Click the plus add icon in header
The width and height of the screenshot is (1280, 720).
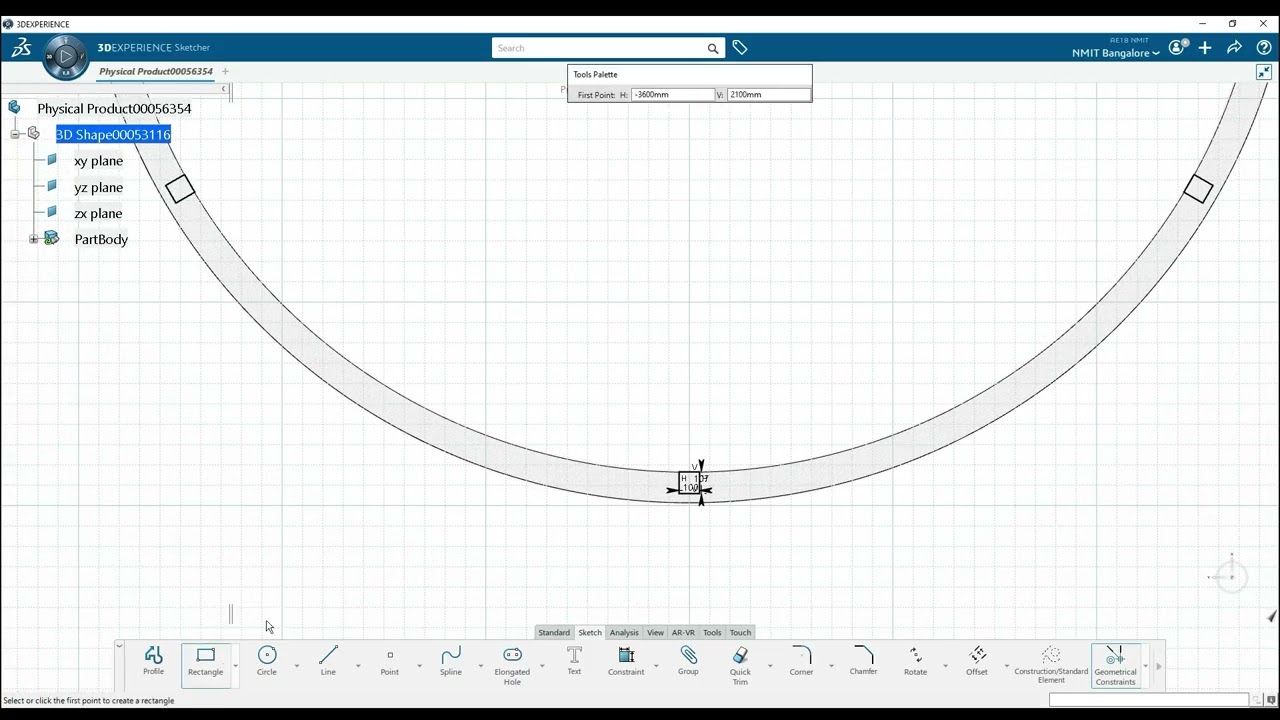1205,47
